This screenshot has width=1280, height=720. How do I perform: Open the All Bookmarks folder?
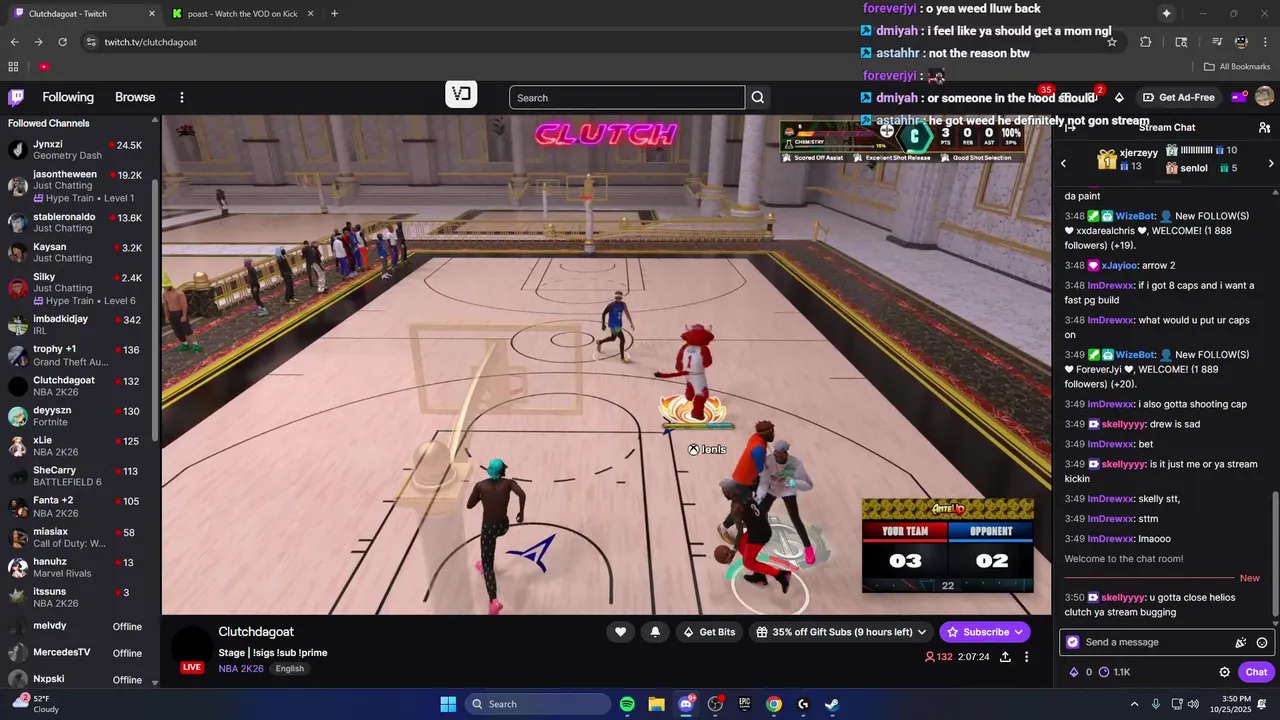coord(1237,67)
